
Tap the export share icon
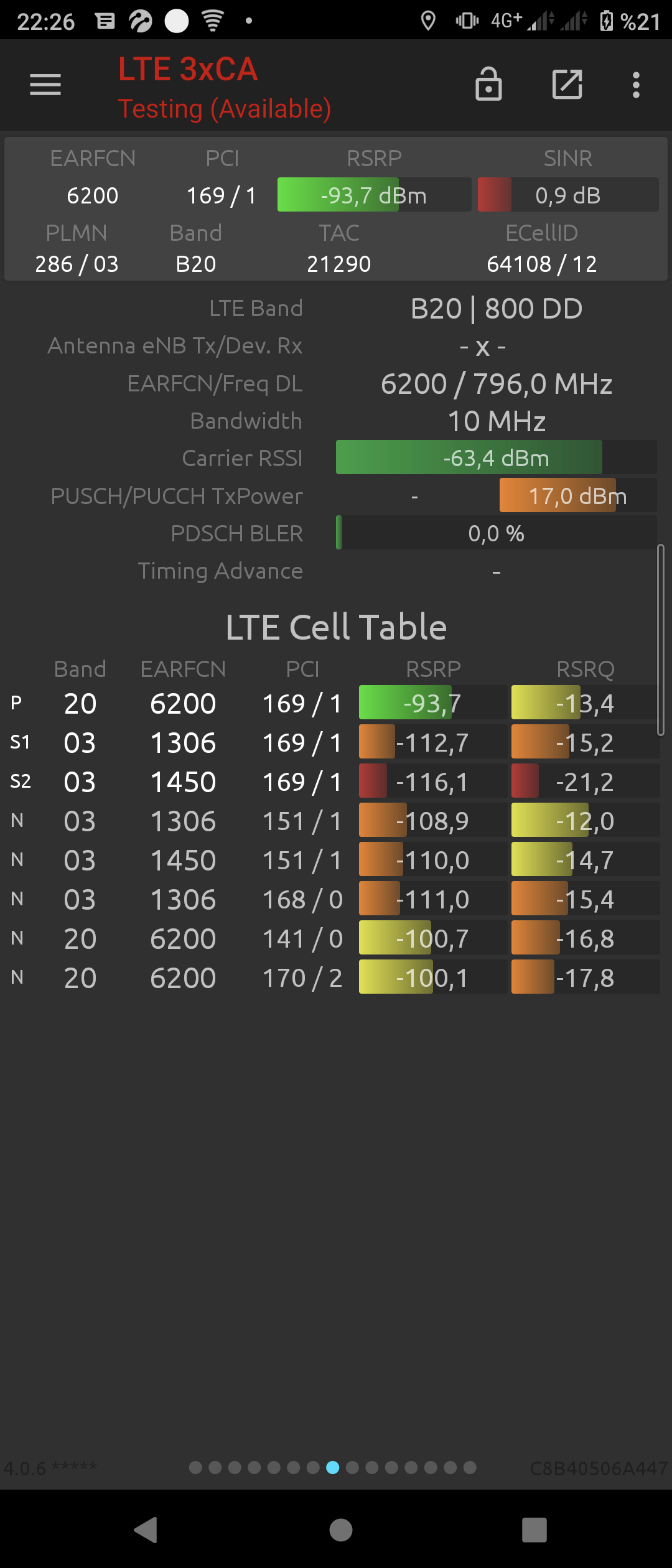point(567,85)
